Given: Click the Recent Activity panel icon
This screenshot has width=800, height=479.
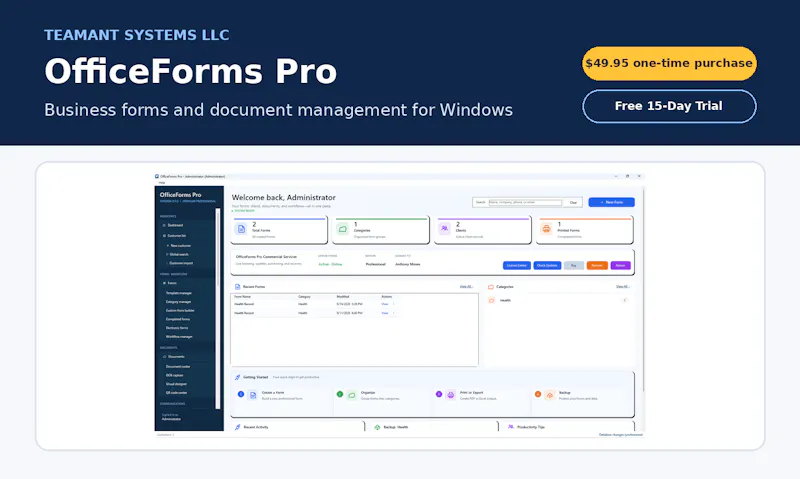Looking at the screenshot, I should 237,427.
